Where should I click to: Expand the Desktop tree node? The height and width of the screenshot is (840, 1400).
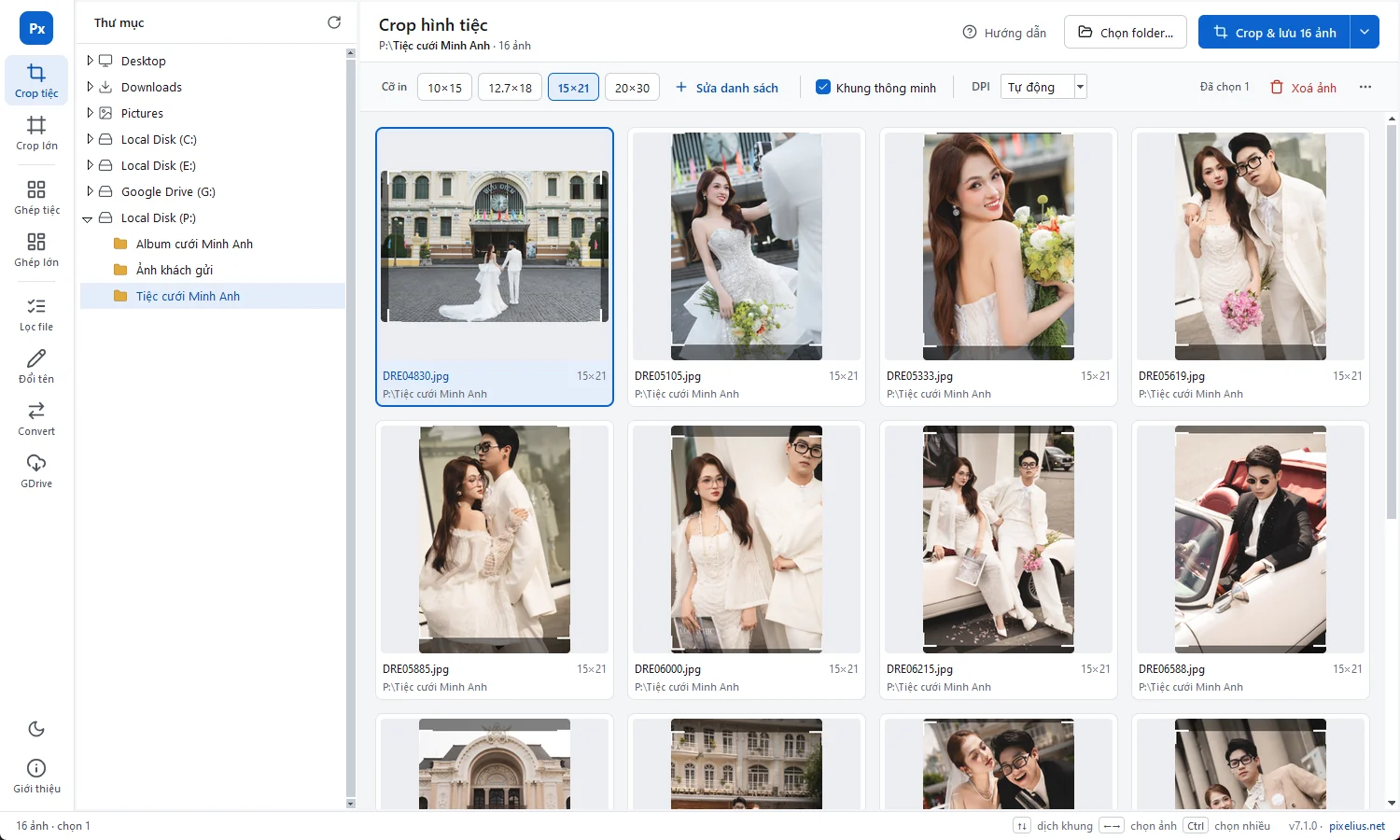(90, 60)
